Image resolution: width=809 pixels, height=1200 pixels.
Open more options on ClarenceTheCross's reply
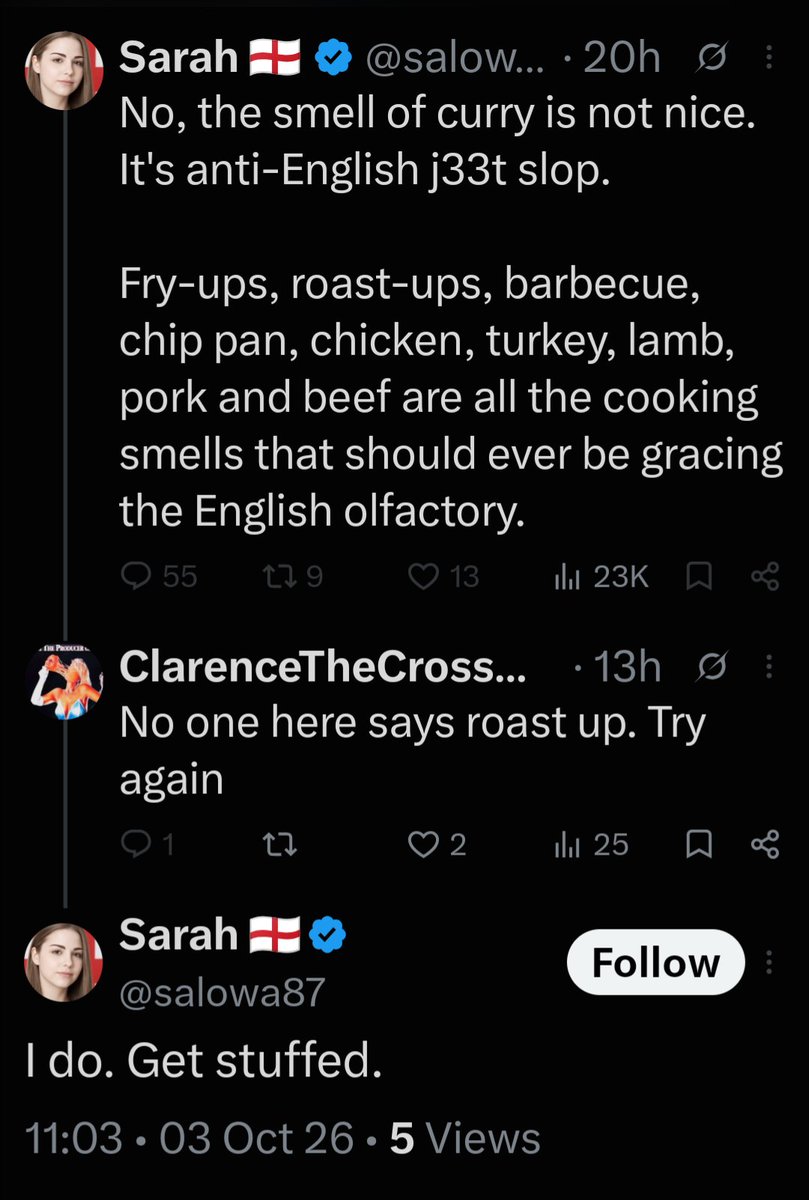[x=769, y=667]
